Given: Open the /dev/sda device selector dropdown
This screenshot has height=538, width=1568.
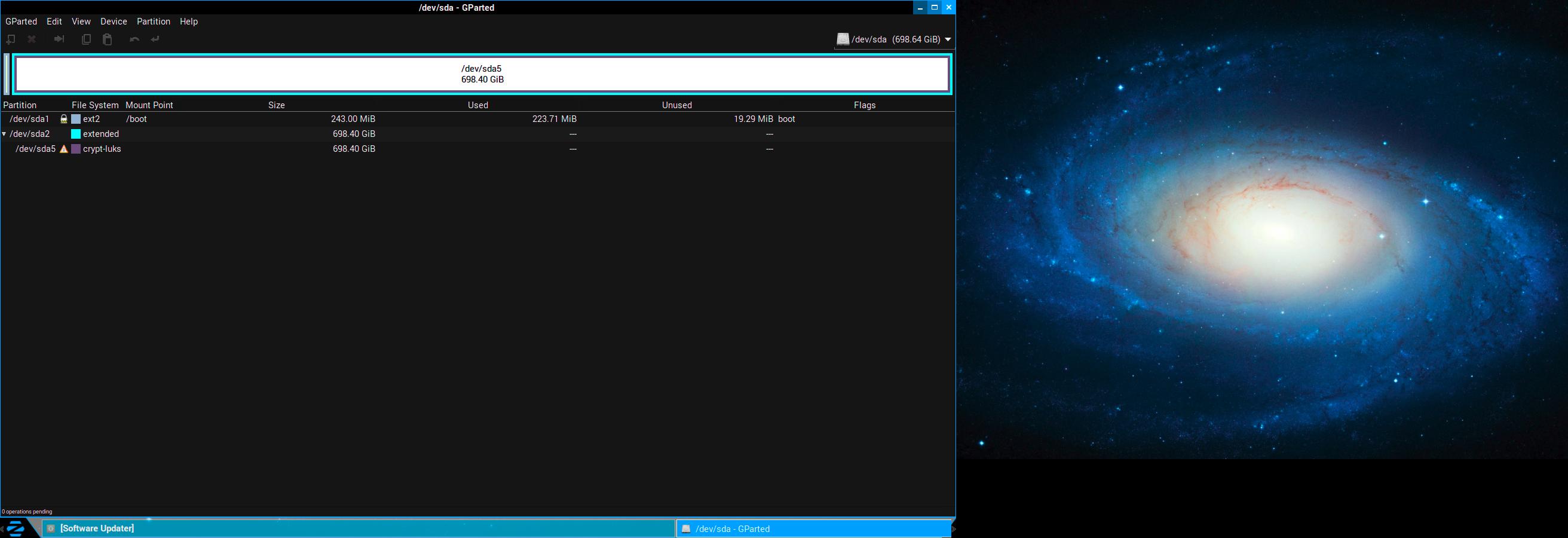Looking at the screenshot, I should coord(893,39).
